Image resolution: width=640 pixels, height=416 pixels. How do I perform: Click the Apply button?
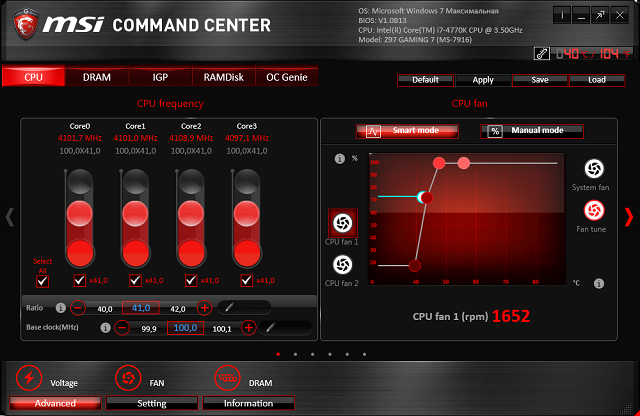click(483, 80)
